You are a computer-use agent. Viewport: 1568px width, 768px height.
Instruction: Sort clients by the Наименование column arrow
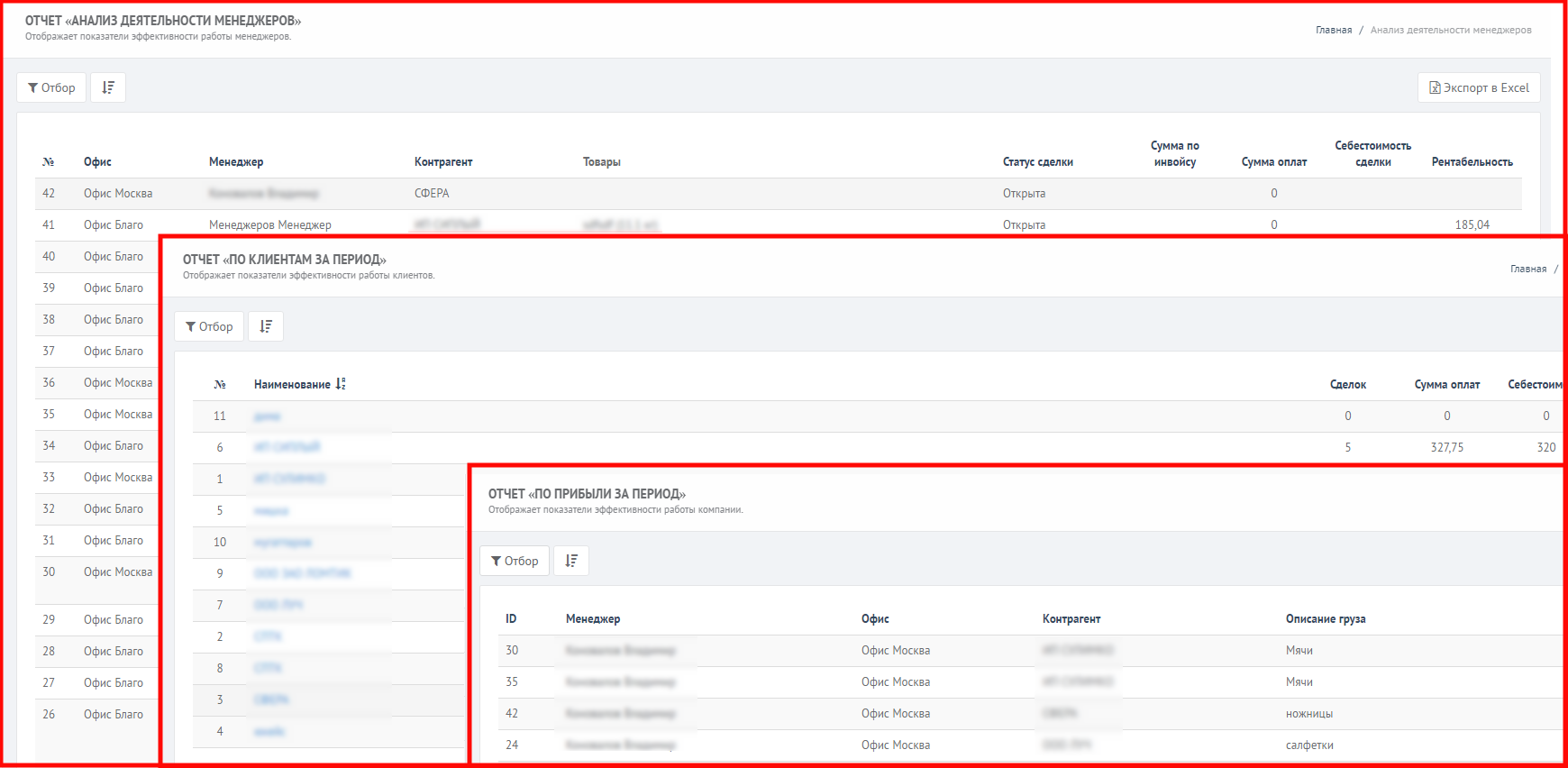coord(341,384)
